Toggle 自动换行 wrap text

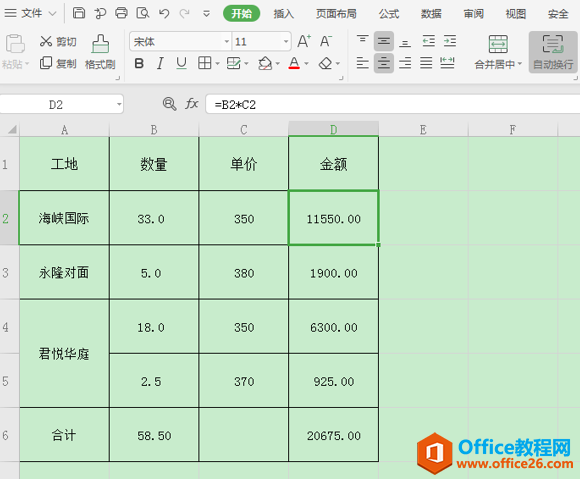(x=553, y=52)
